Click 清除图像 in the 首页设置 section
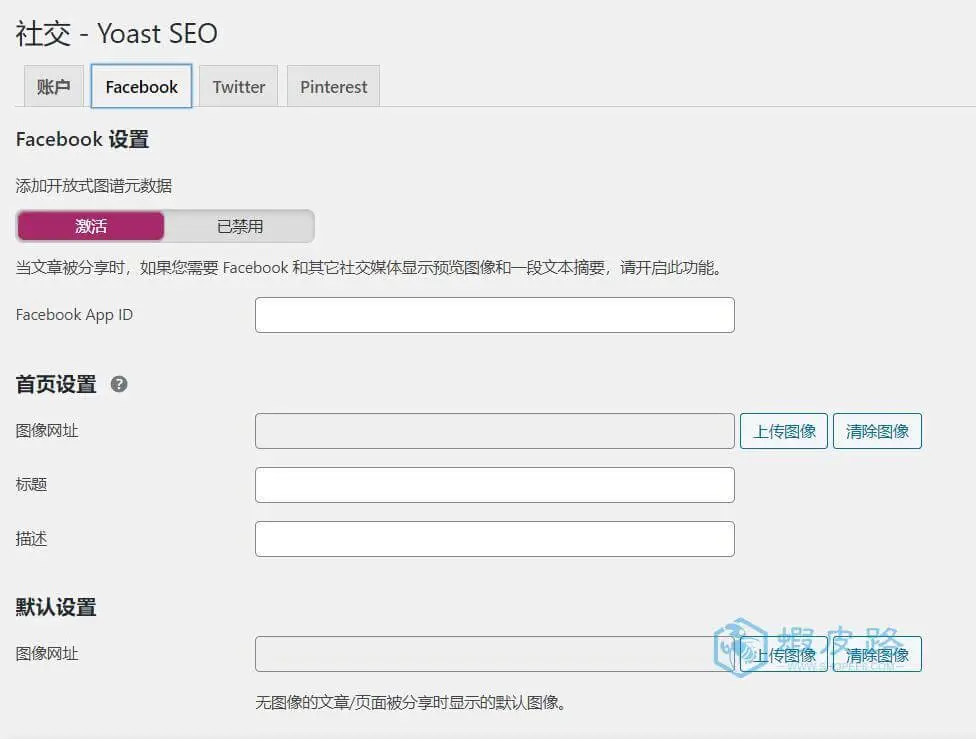Screen dimensions: 976x739 coord(877,431)
